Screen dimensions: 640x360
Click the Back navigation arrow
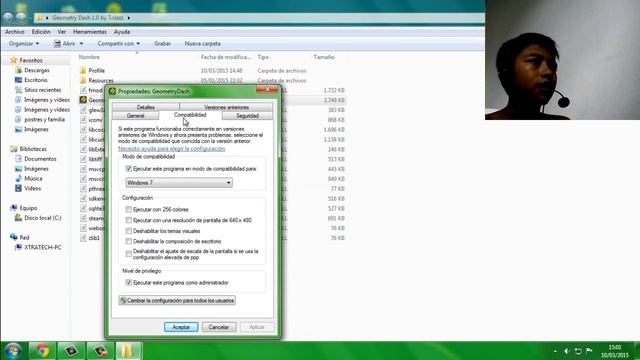point(8,18)
